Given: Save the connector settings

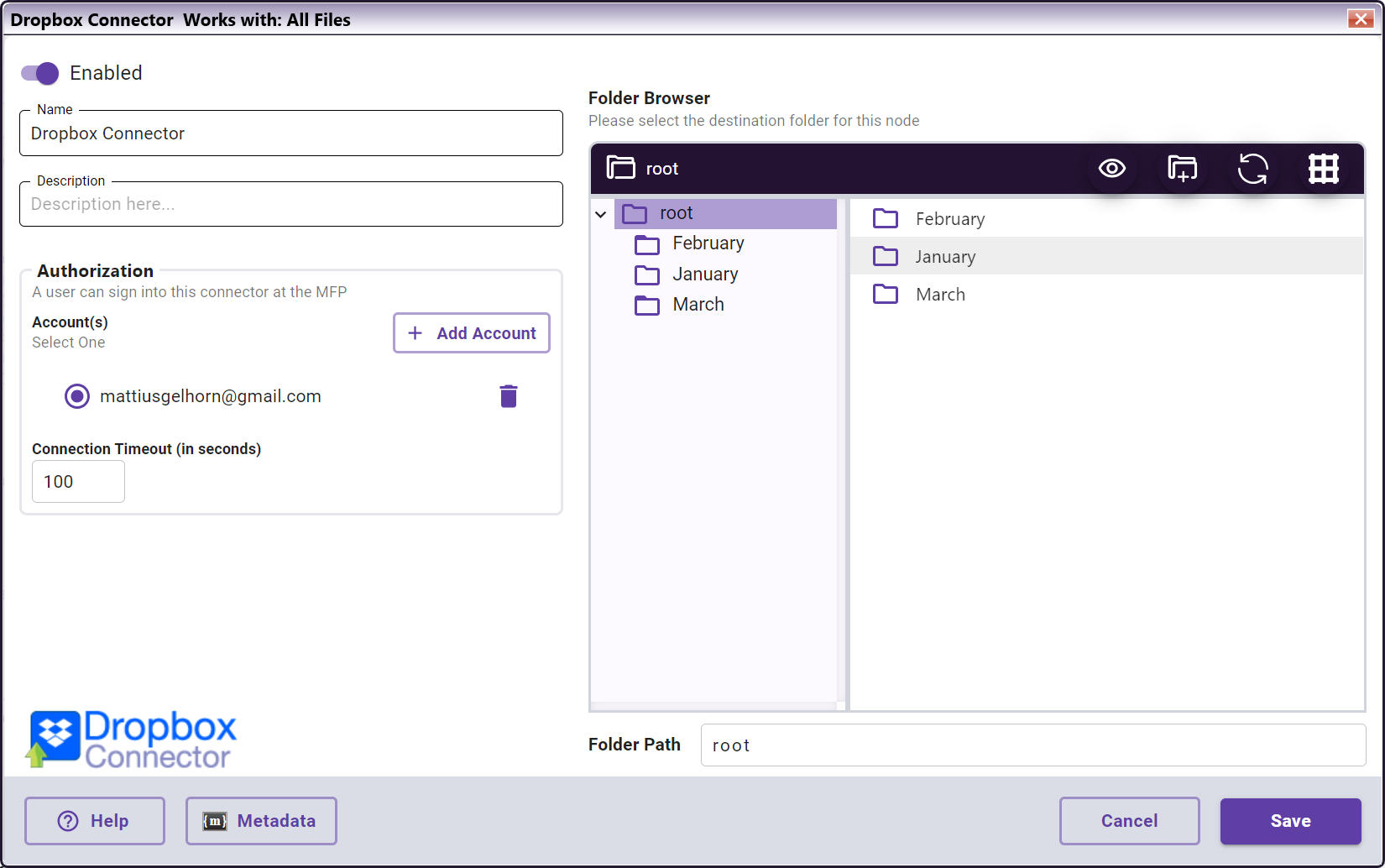Looking at the screenshot, I should click(1290, 821).
